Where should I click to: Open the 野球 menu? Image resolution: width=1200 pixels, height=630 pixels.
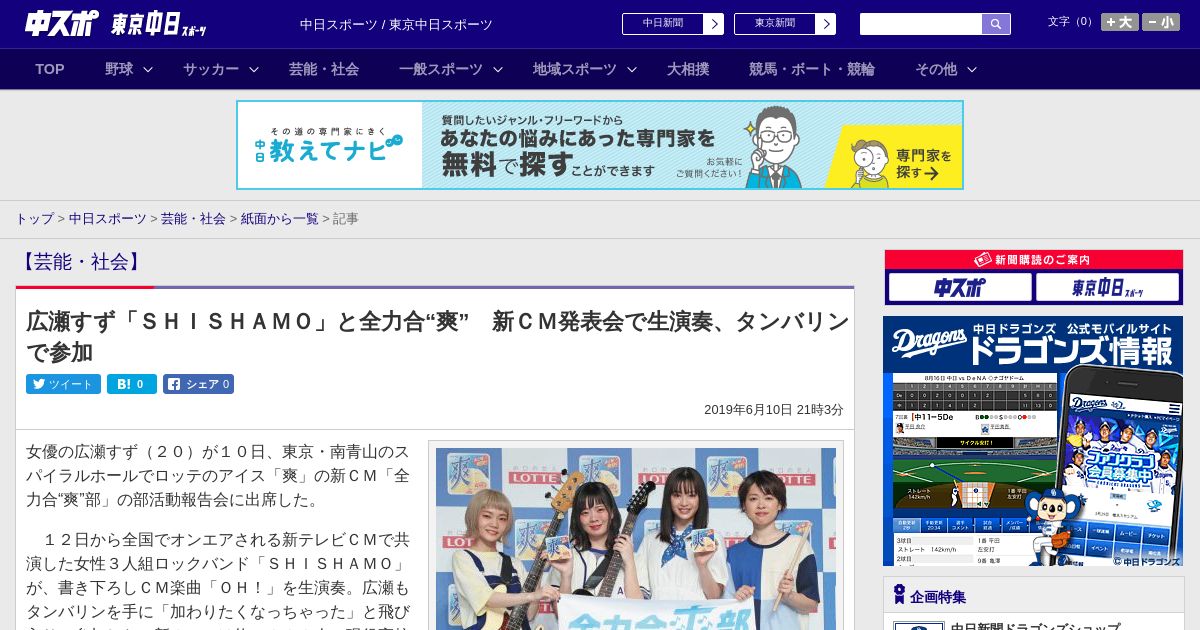[119, 69]
